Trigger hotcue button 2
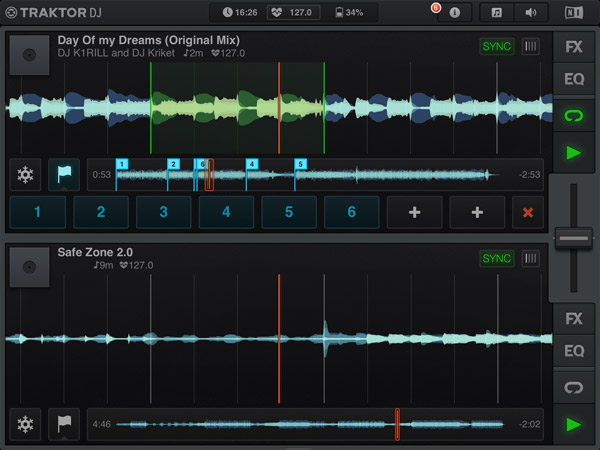This screenshot has width=600, height=450. 101,212
